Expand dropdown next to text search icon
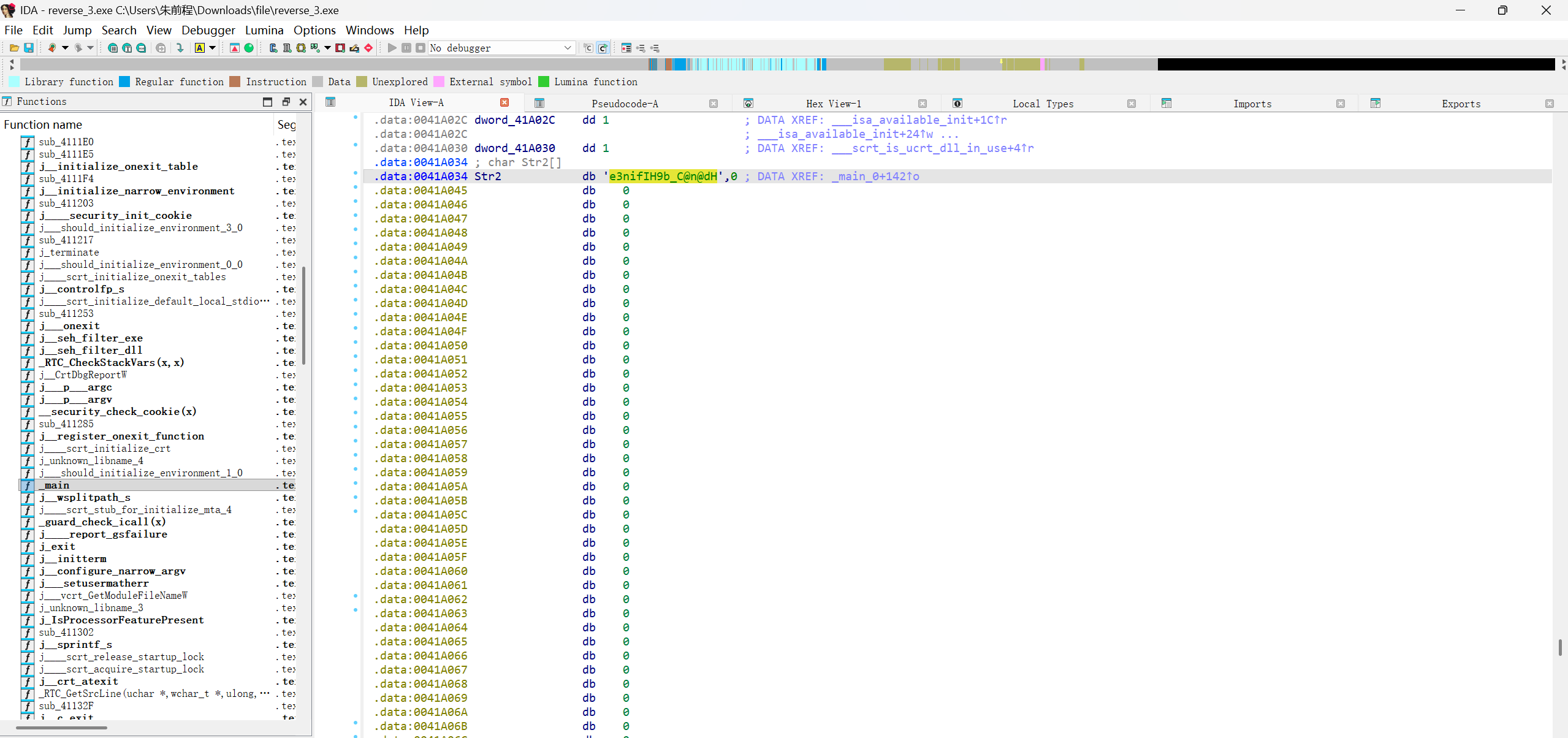Screen dimensions: 1568x738 click(x=213, y=48)
